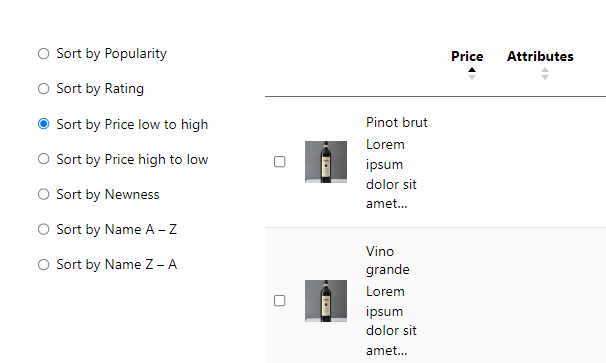Open the Vino grande product title
The image size is (606, 363).
click(x=388, y=261)
